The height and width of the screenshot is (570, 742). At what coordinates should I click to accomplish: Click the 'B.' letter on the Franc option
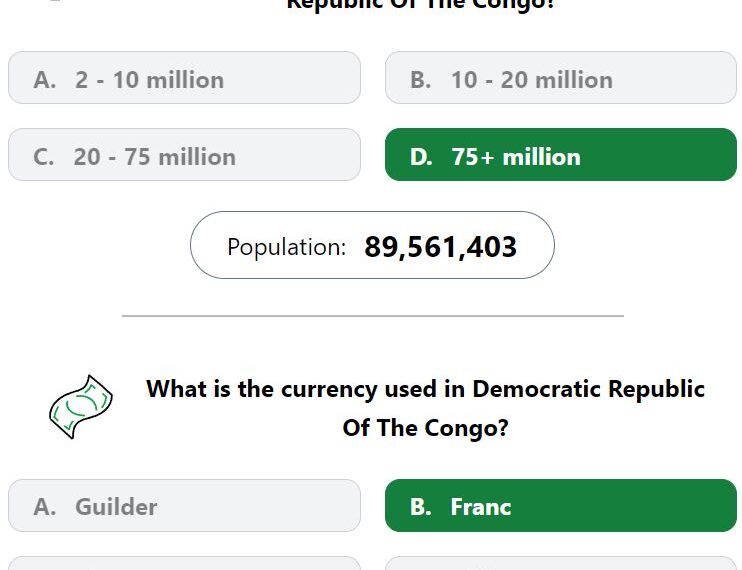click(x=421, y=507)
